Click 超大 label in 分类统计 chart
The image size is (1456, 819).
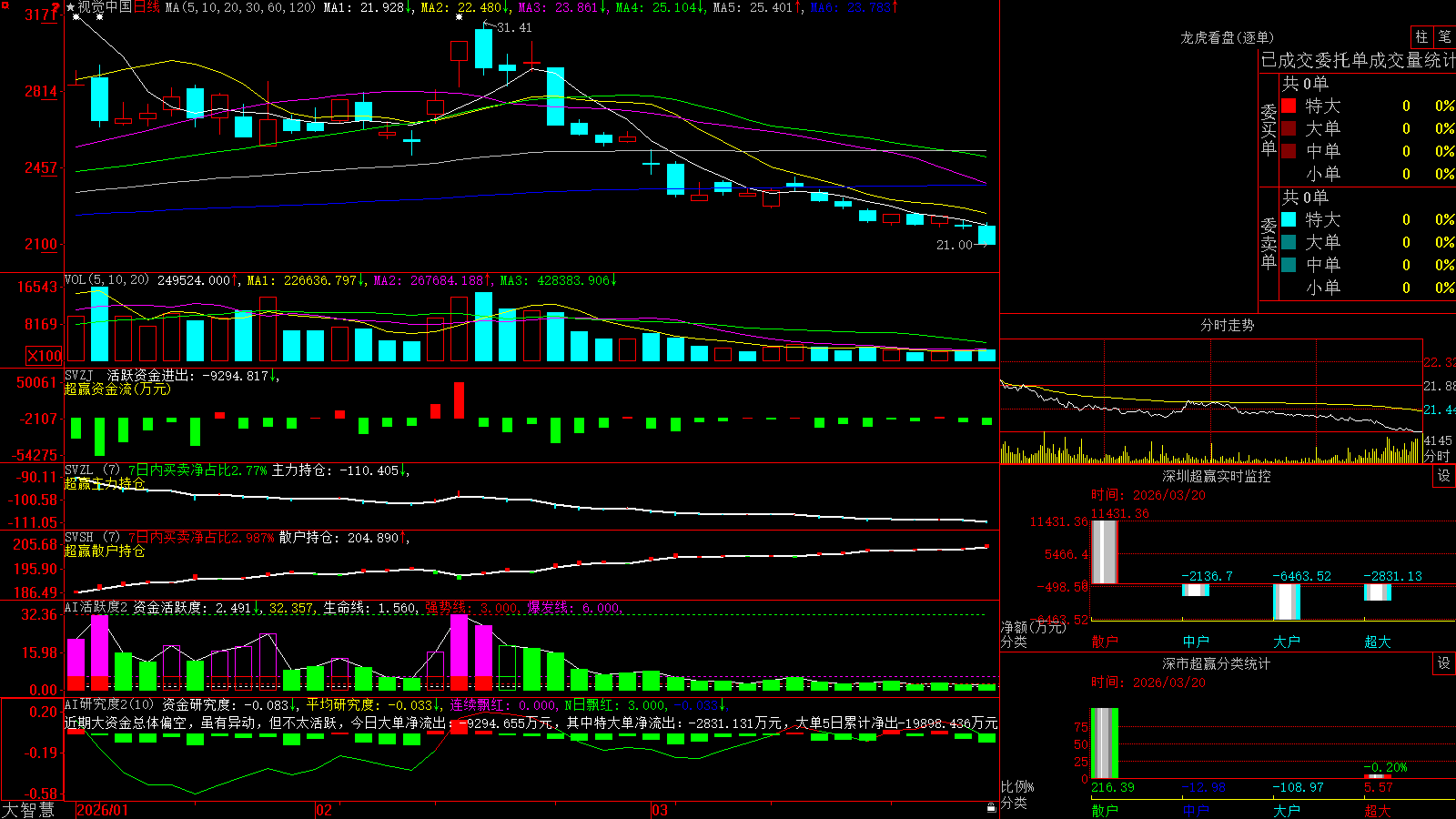tap(1378, 811)
